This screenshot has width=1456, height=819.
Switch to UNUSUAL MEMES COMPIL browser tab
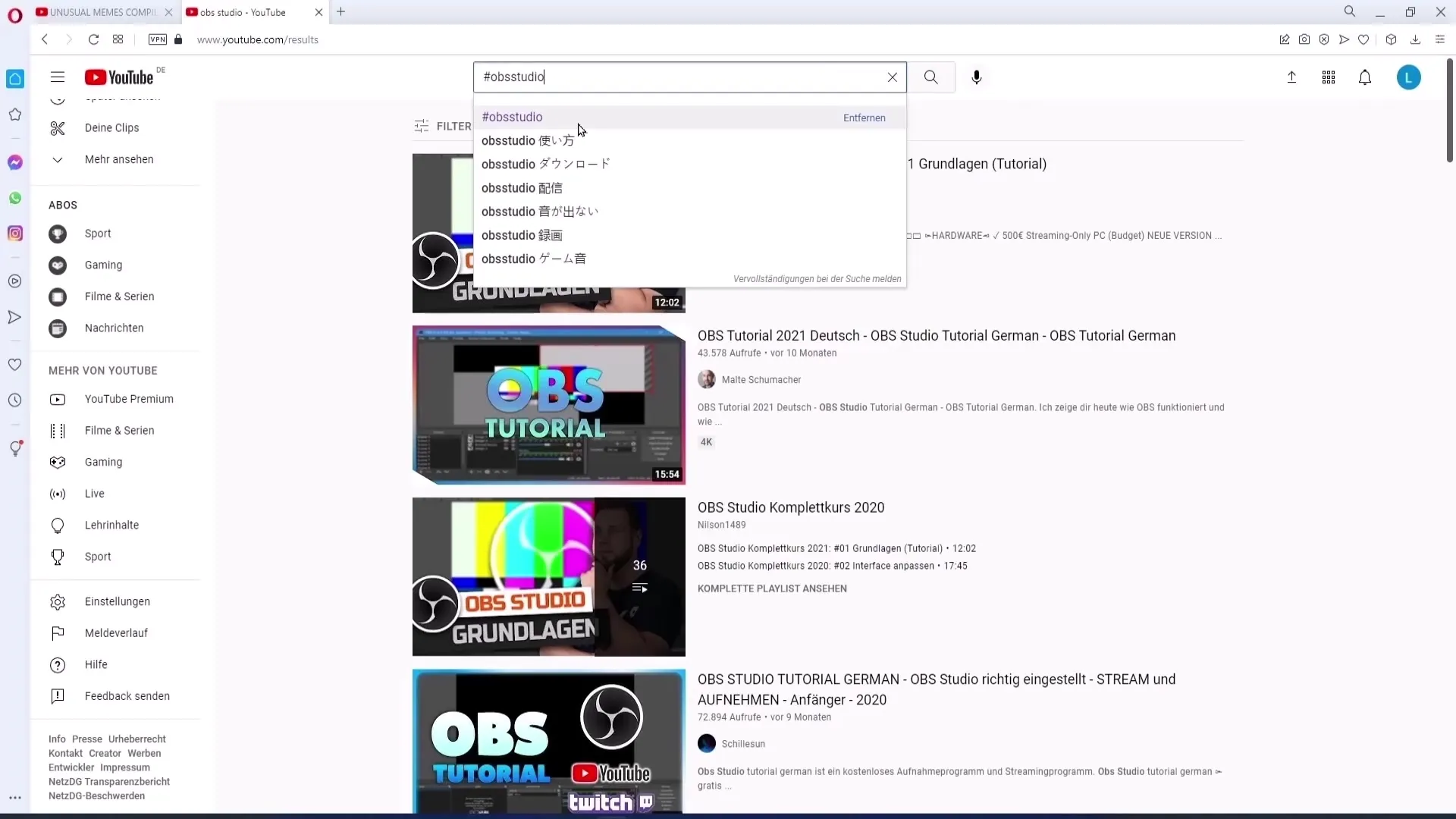point(103,12)
